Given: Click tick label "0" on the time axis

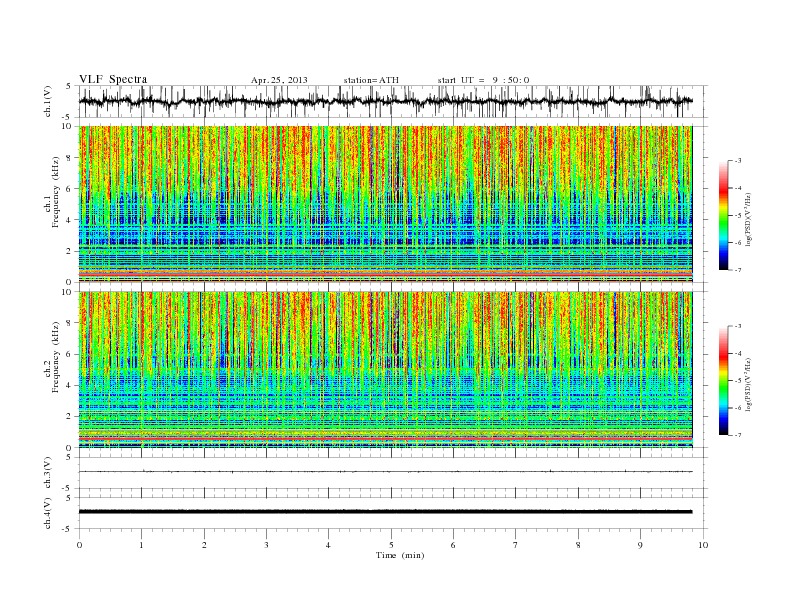Looking at the screenshot, I should click(79, 545).
